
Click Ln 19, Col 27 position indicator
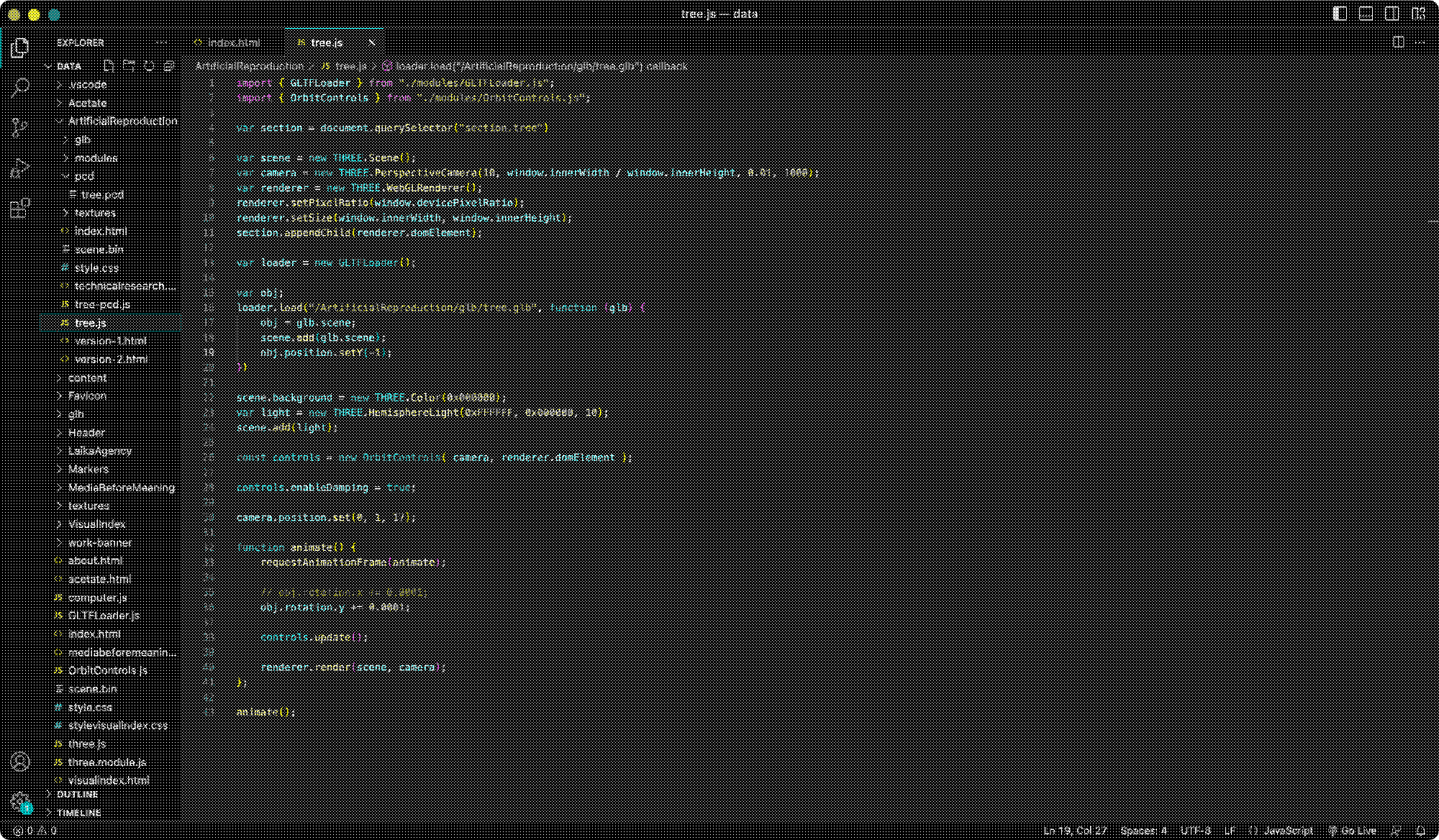coord(1075,830)
